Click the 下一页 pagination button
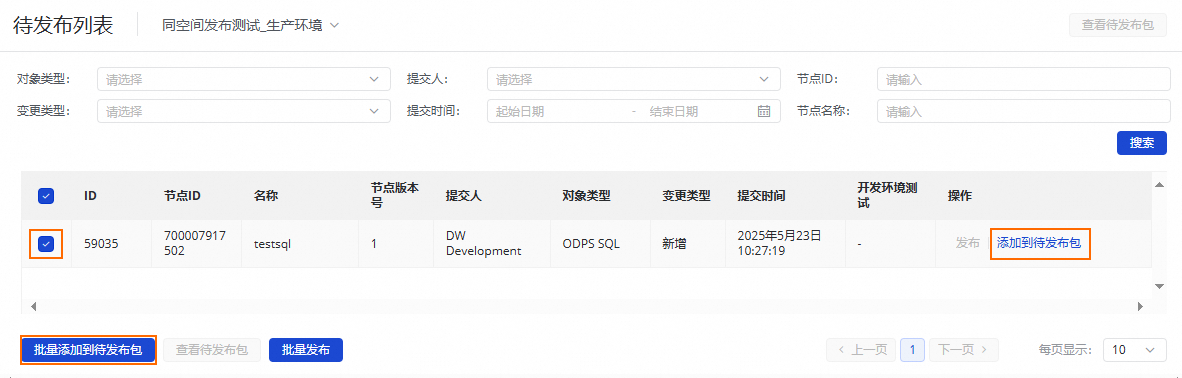 (x=964, y=350)
